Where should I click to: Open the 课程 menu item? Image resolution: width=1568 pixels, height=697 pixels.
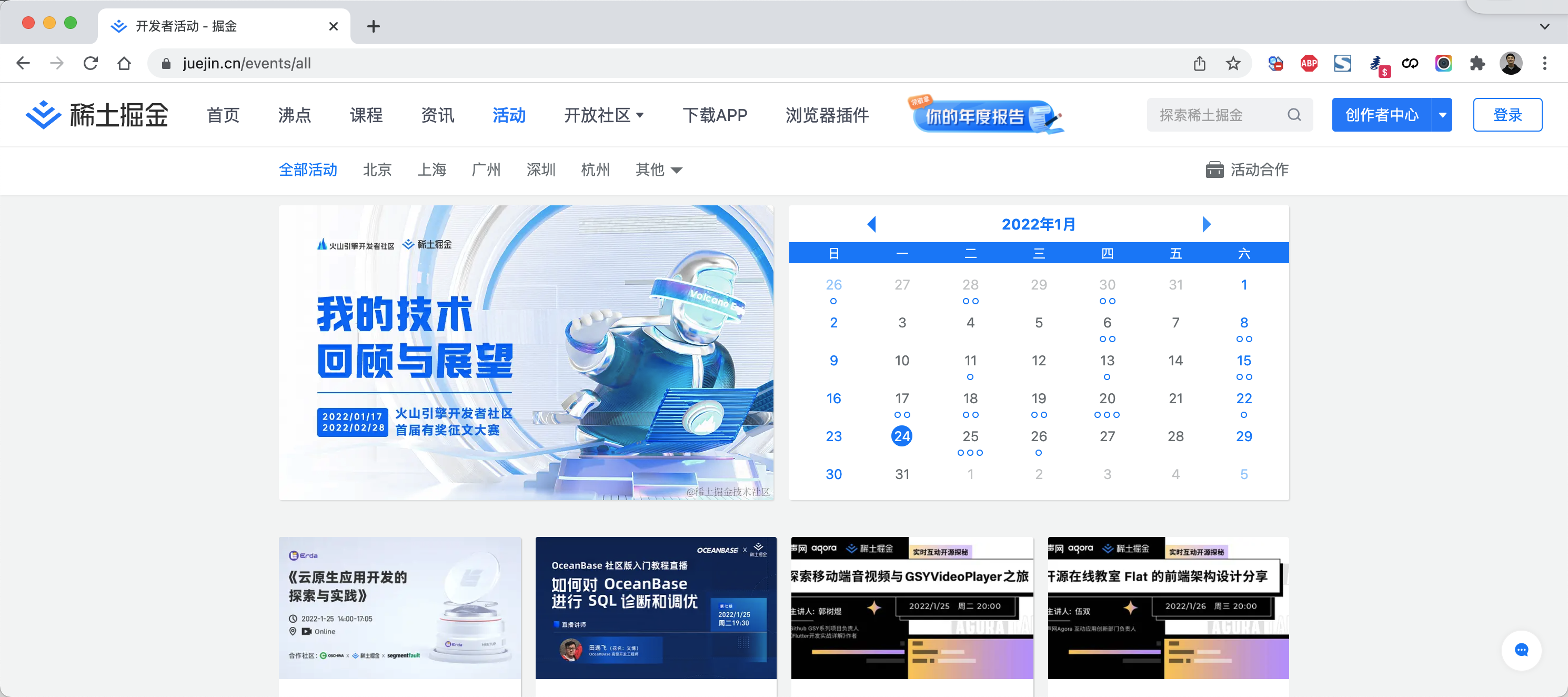click(366, 114)
